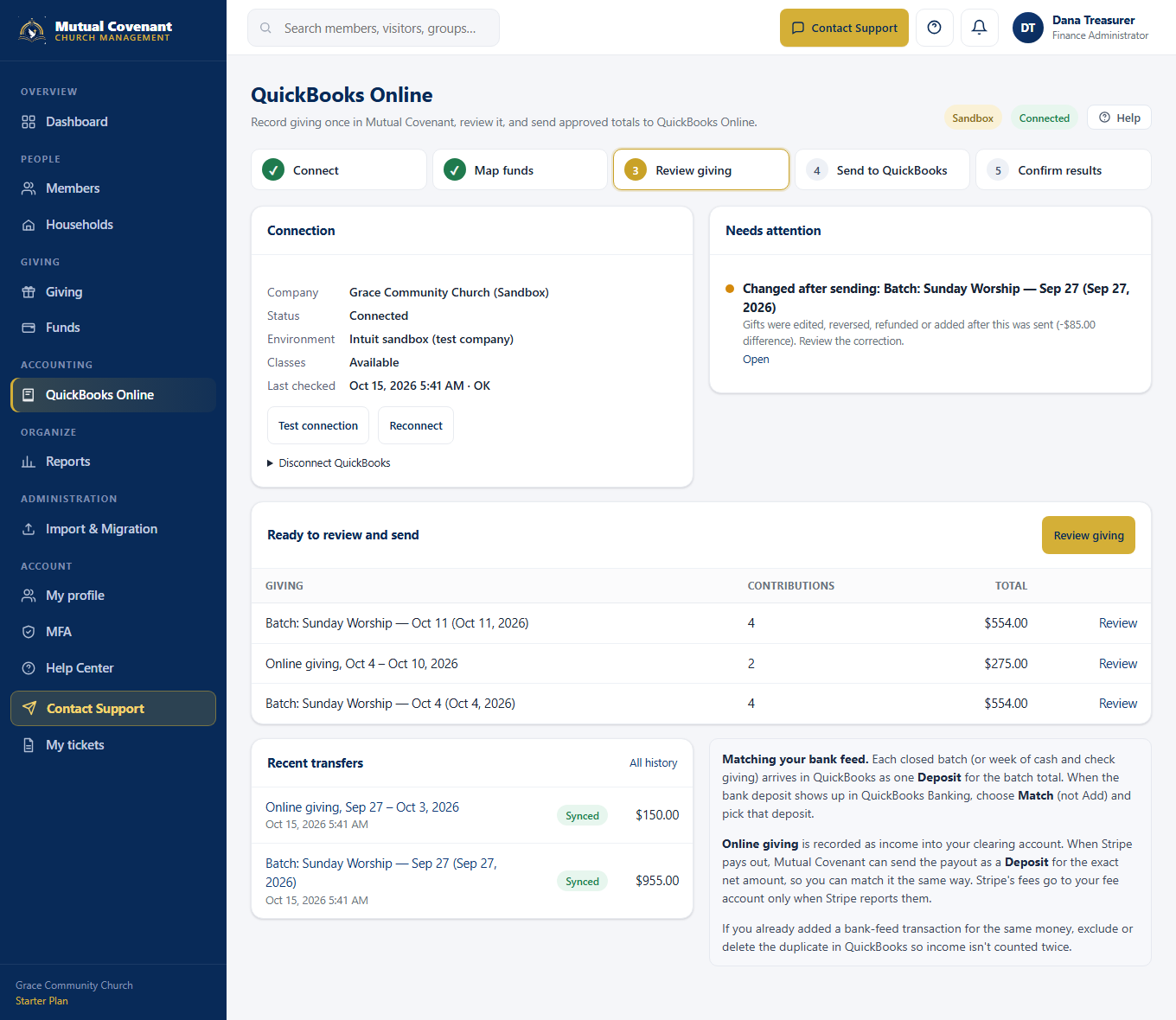
Task: Select the Review giving step tab
Action: pyautogui.click(x=701, y=169)
